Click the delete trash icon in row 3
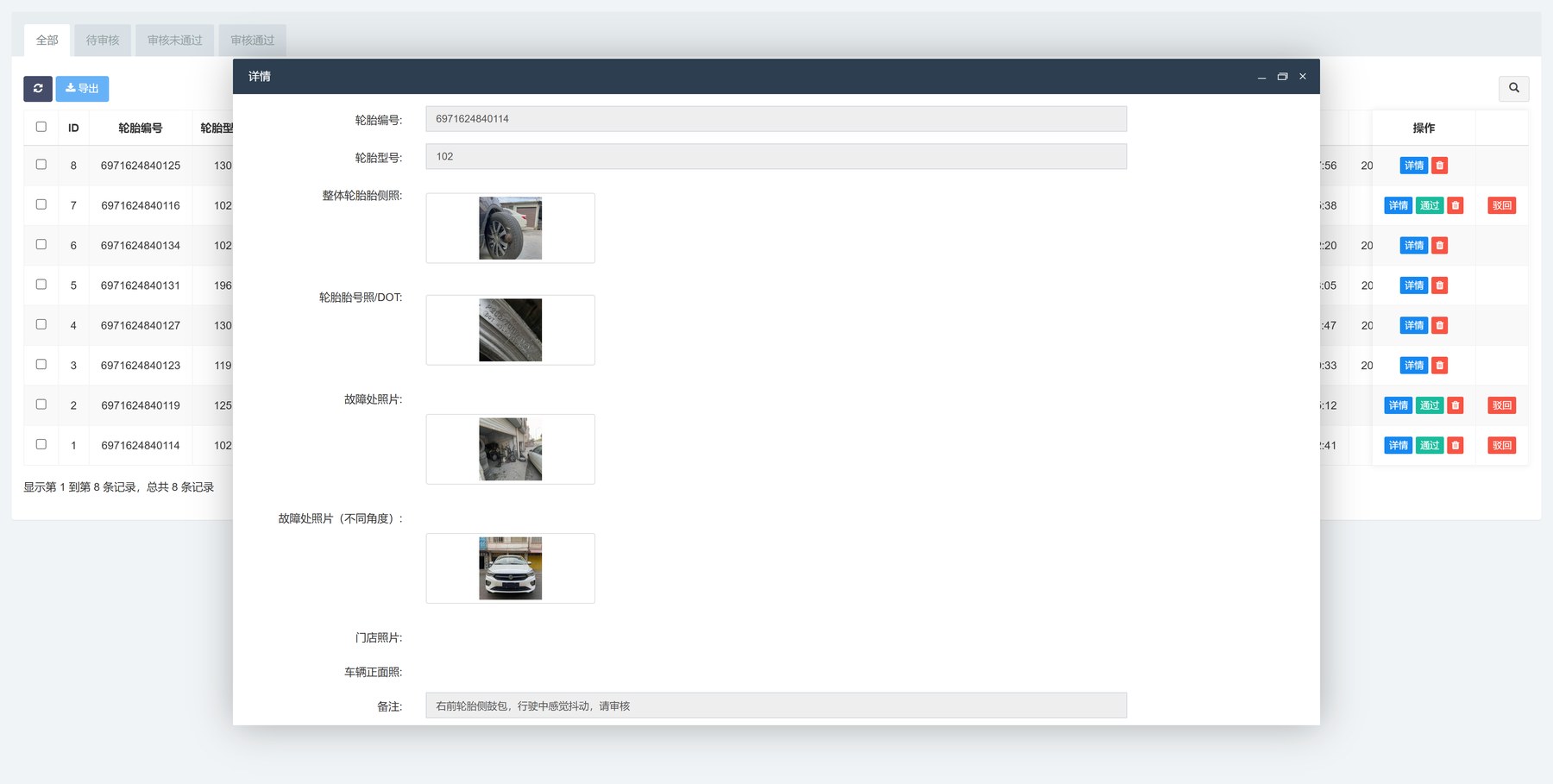 pyautogui.click(x=1440, y=366)
